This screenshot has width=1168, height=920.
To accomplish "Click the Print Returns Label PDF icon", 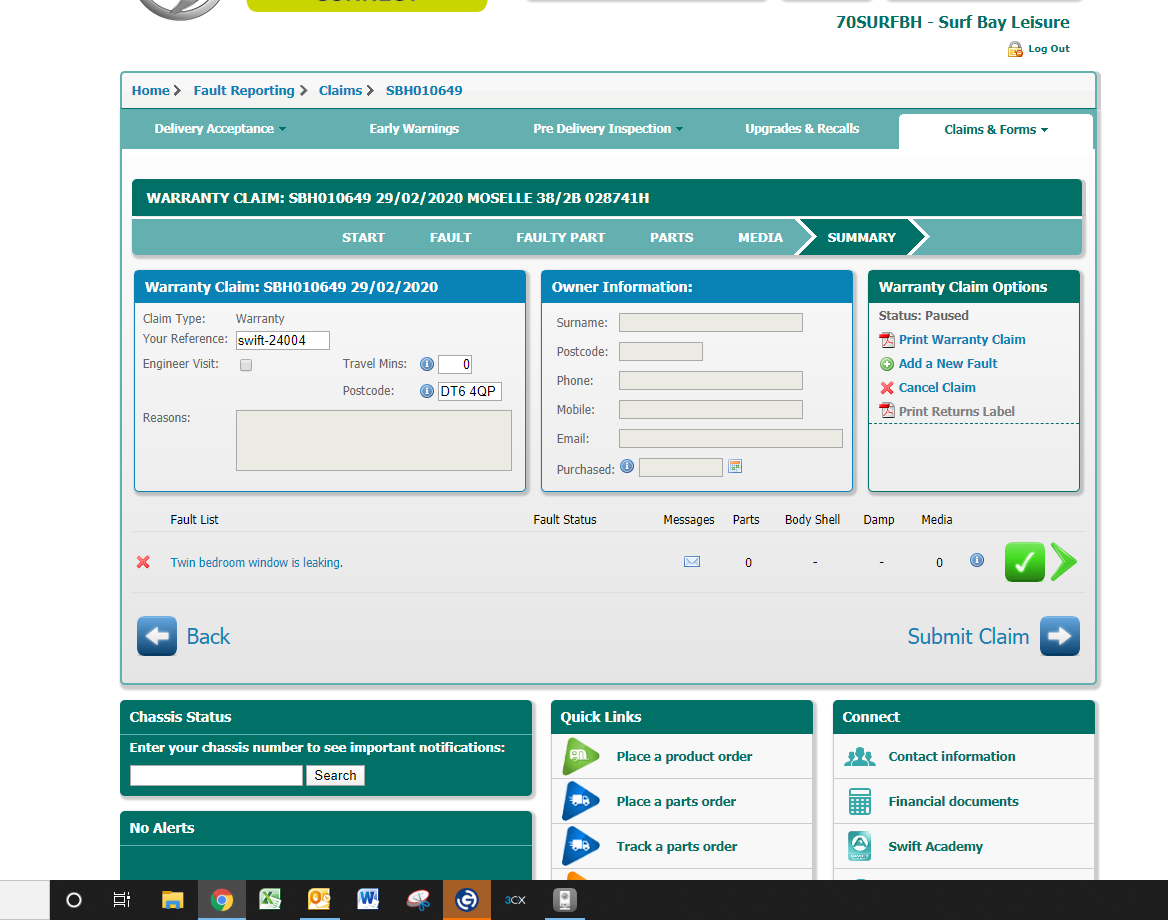I will (x=887, y=411).
